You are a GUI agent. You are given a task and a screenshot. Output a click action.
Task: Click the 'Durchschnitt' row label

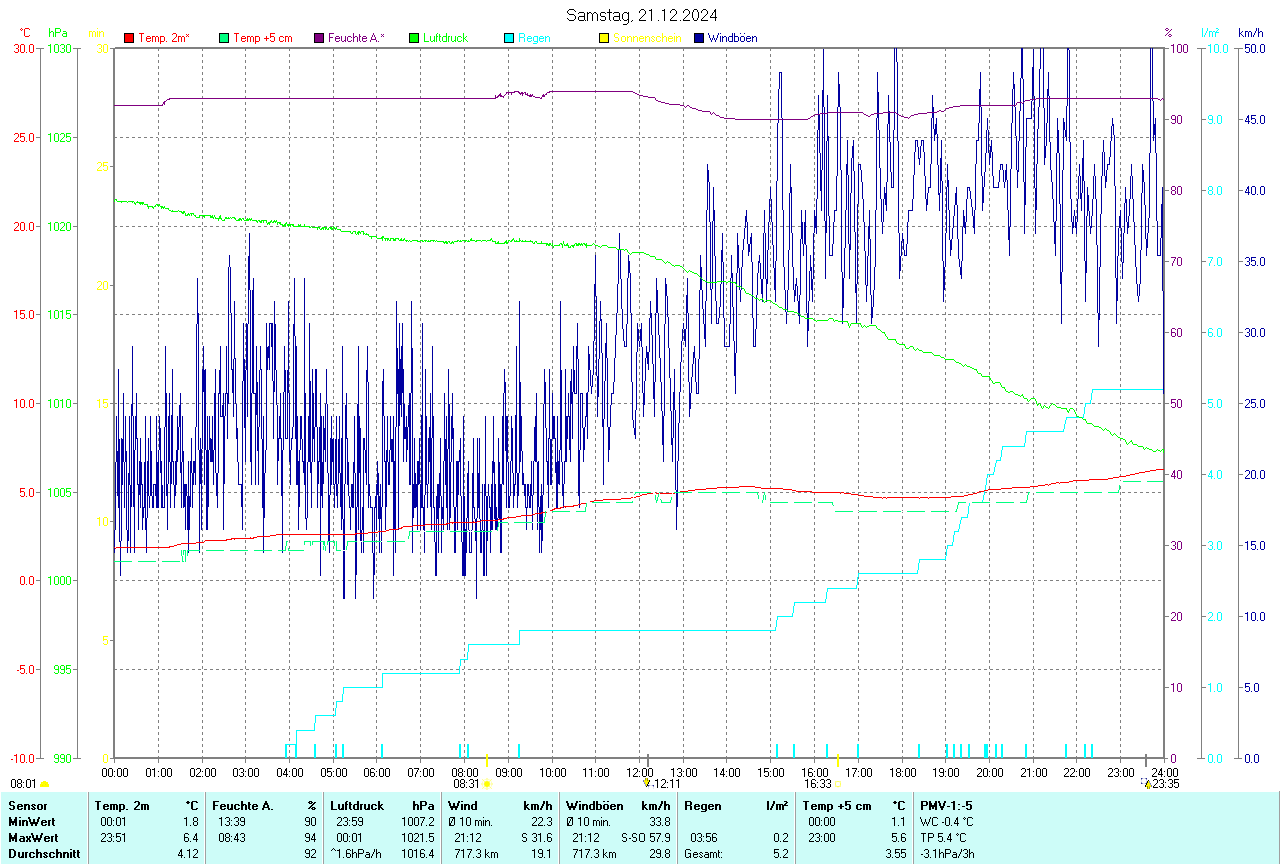43,854
